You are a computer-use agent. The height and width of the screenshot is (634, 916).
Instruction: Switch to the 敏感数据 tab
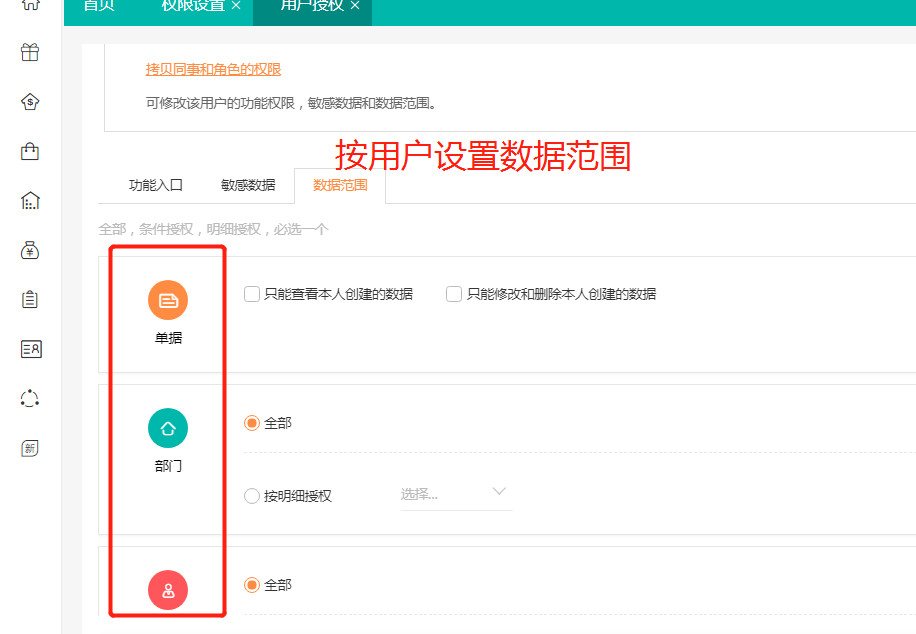coord(248,185)
